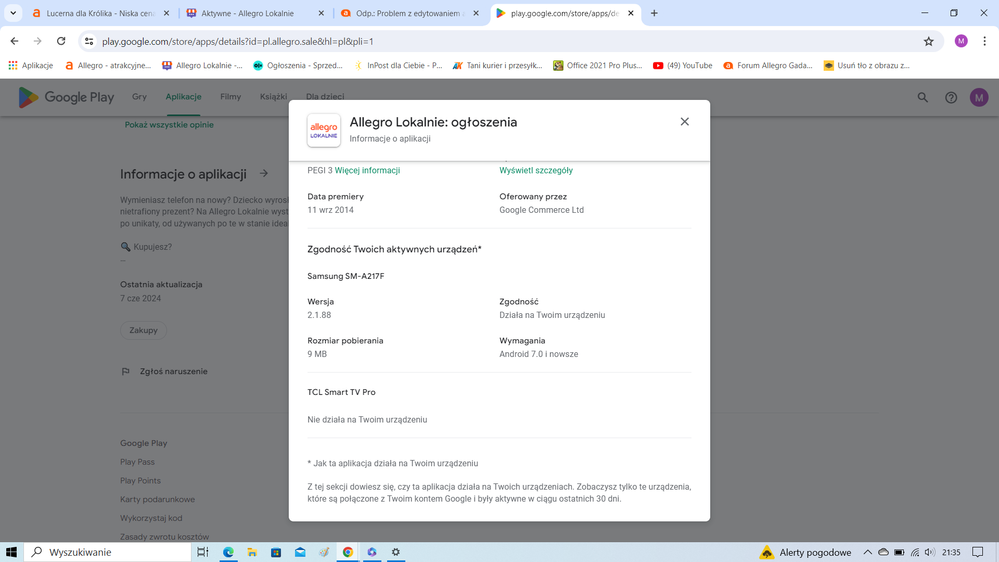
Task: Open the Google Play help icon
Action: [x=951, y=97]
